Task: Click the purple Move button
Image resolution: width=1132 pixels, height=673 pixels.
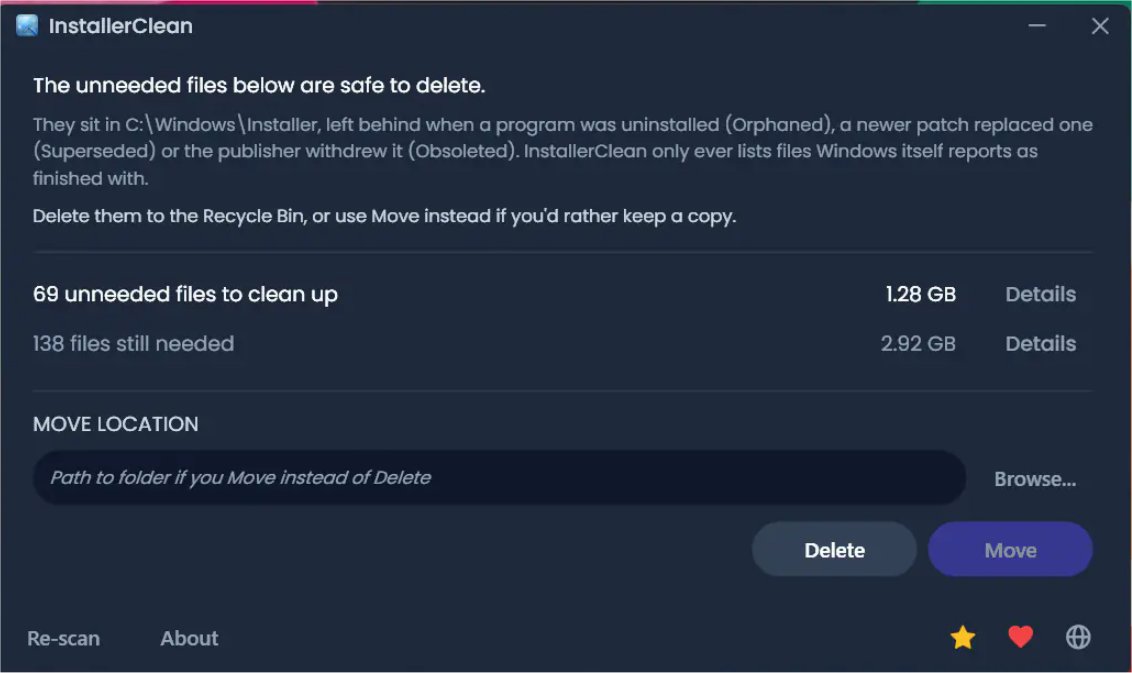Action: (1010, 550)
